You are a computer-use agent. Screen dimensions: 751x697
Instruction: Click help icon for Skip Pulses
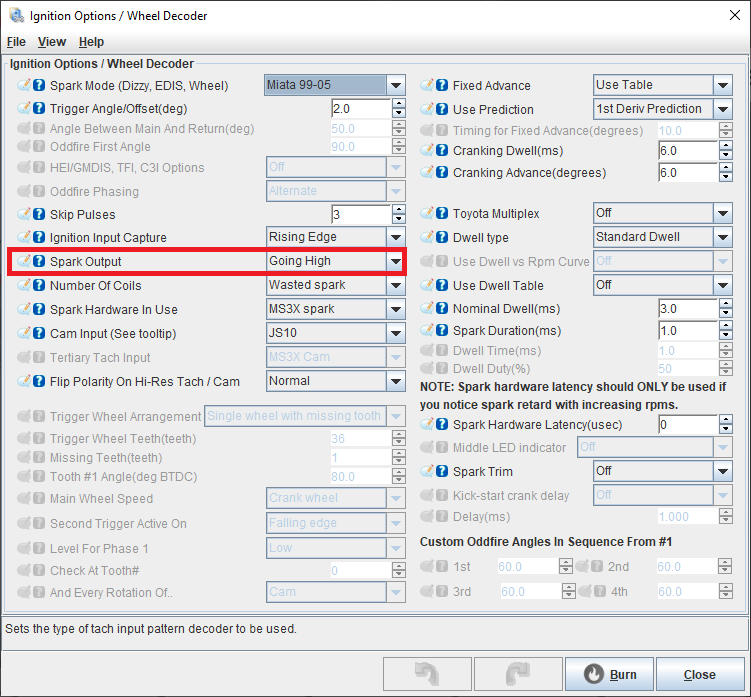pyautogui.click(x=39, y=214)
